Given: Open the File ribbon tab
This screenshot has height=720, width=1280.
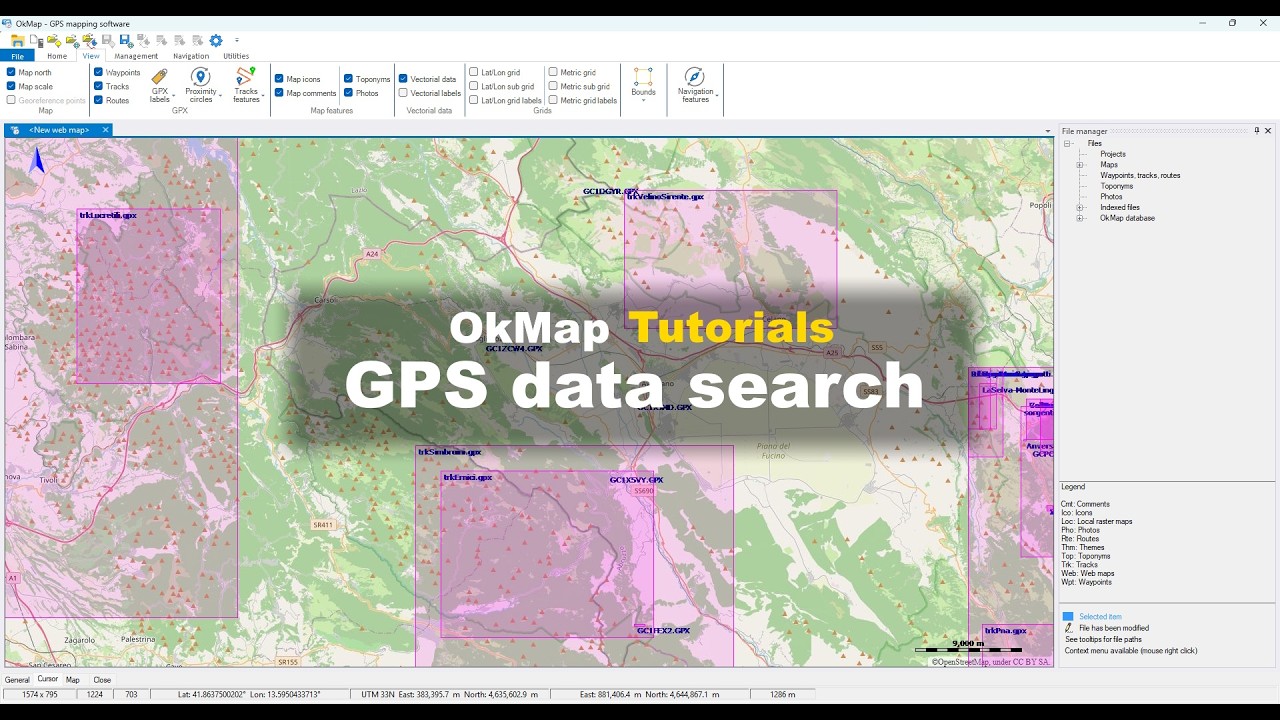Looking at the screenshot, I should click(x=17, y=56).
